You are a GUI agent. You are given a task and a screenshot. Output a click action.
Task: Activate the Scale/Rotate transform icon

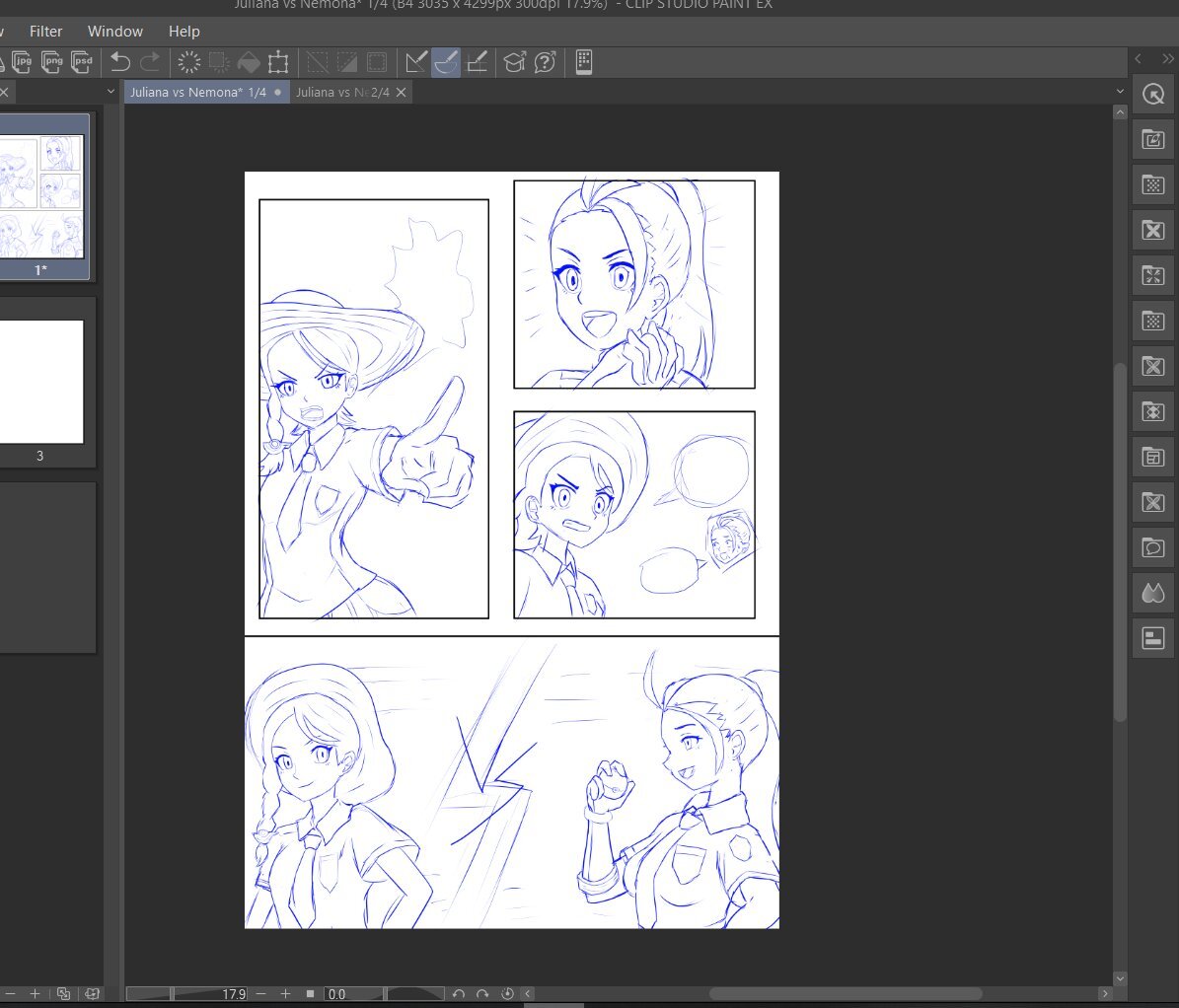point(278,61)
